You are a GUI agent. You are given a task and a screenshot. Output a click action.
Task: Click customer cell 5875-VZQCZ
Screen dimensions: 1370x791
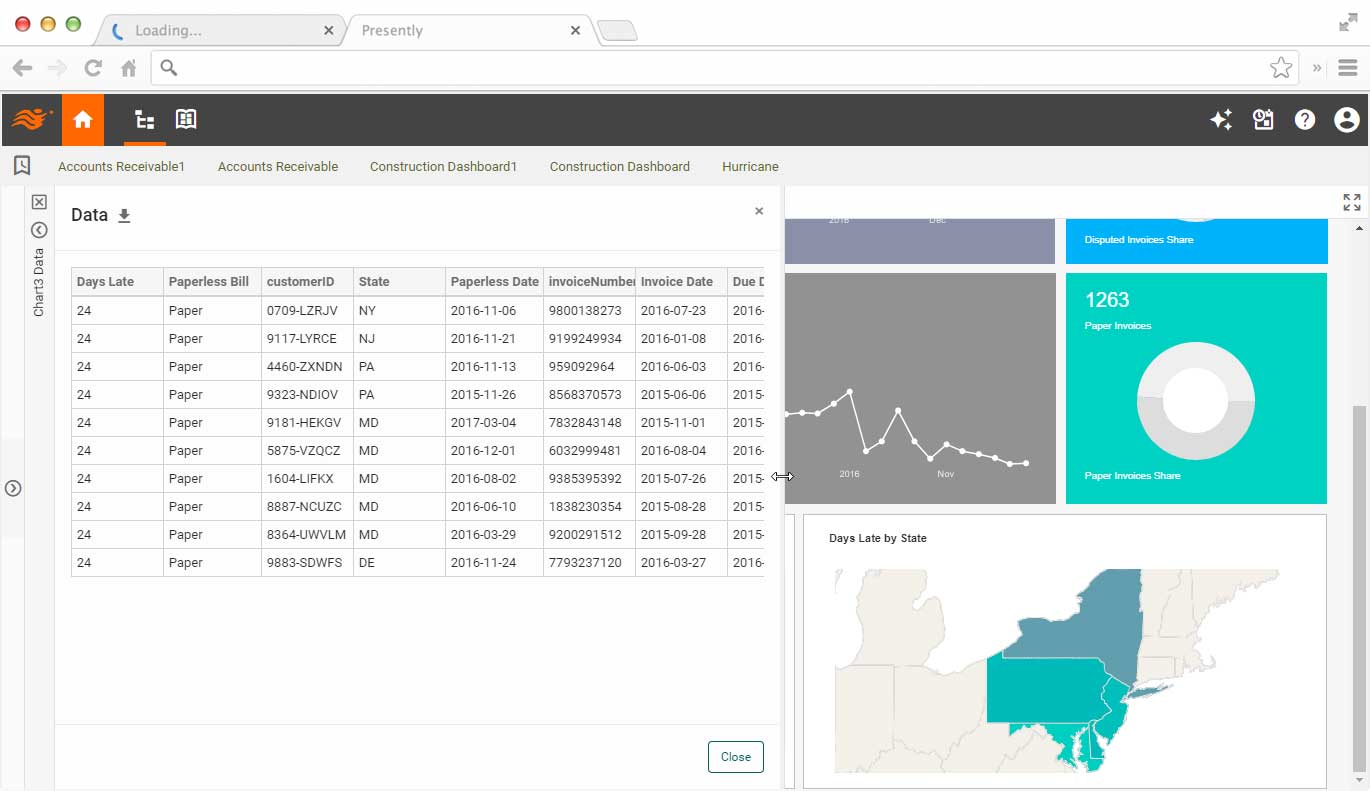click(x=307, y=451)
